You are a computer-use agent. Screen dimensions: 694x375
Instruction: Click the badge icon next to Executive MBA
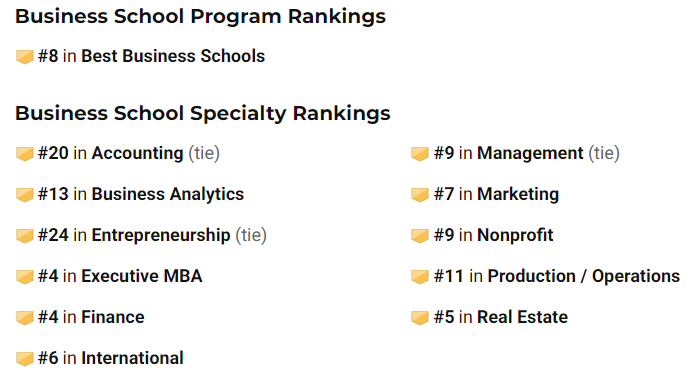coord(25,277)
